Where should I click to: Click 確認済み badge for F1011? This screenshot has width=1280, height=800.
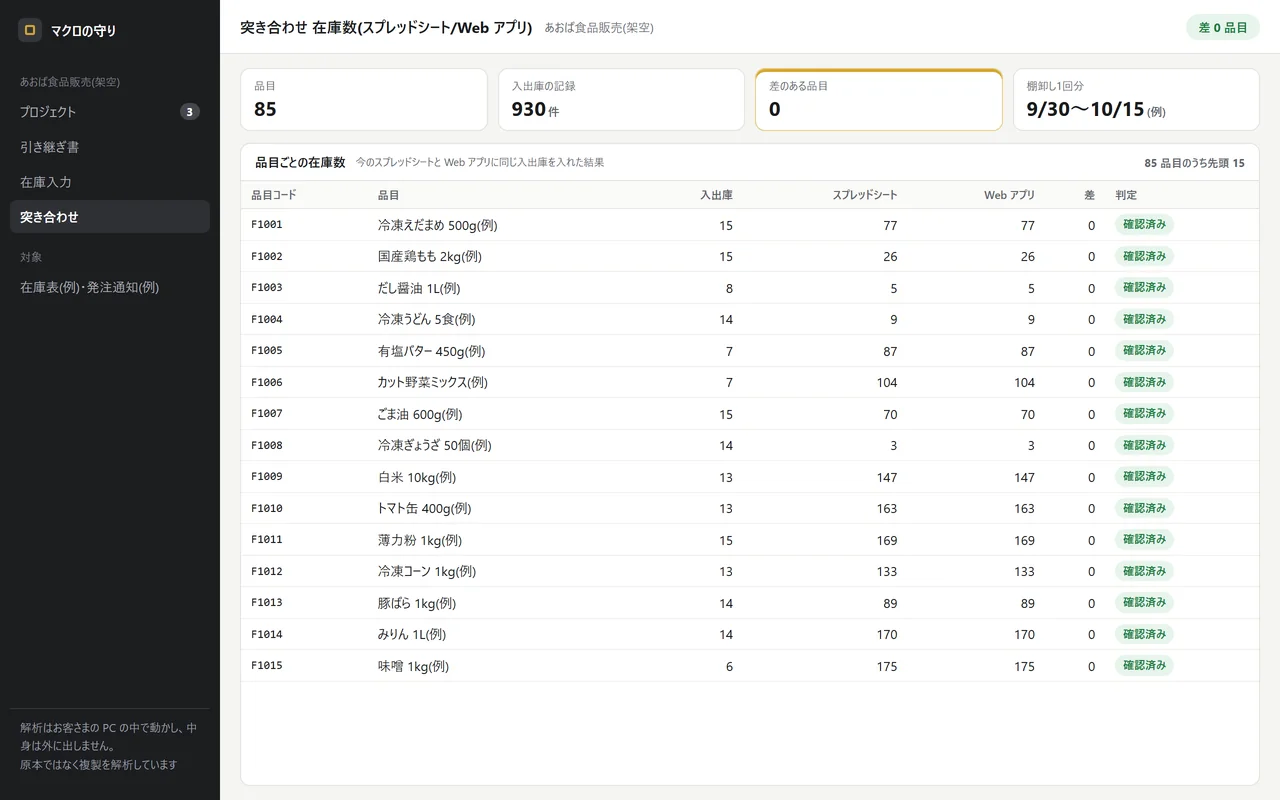(1144, 539)
